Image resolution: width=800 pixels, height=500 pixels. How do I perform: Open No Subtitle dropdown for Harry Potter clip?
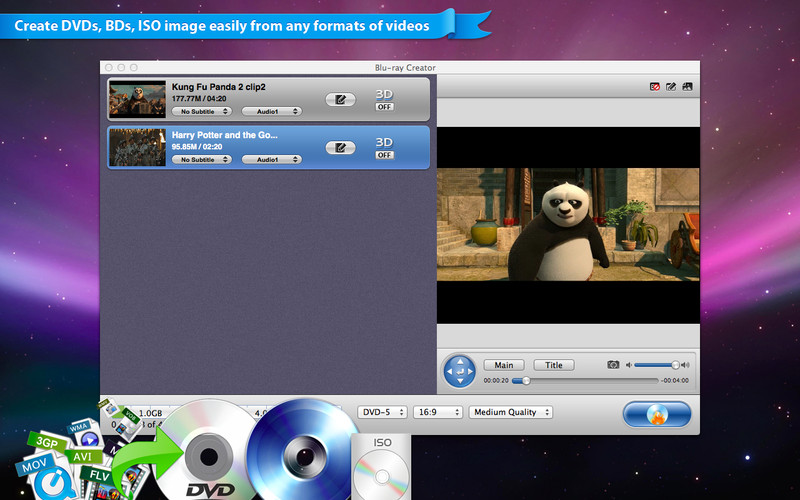[202, 160]
